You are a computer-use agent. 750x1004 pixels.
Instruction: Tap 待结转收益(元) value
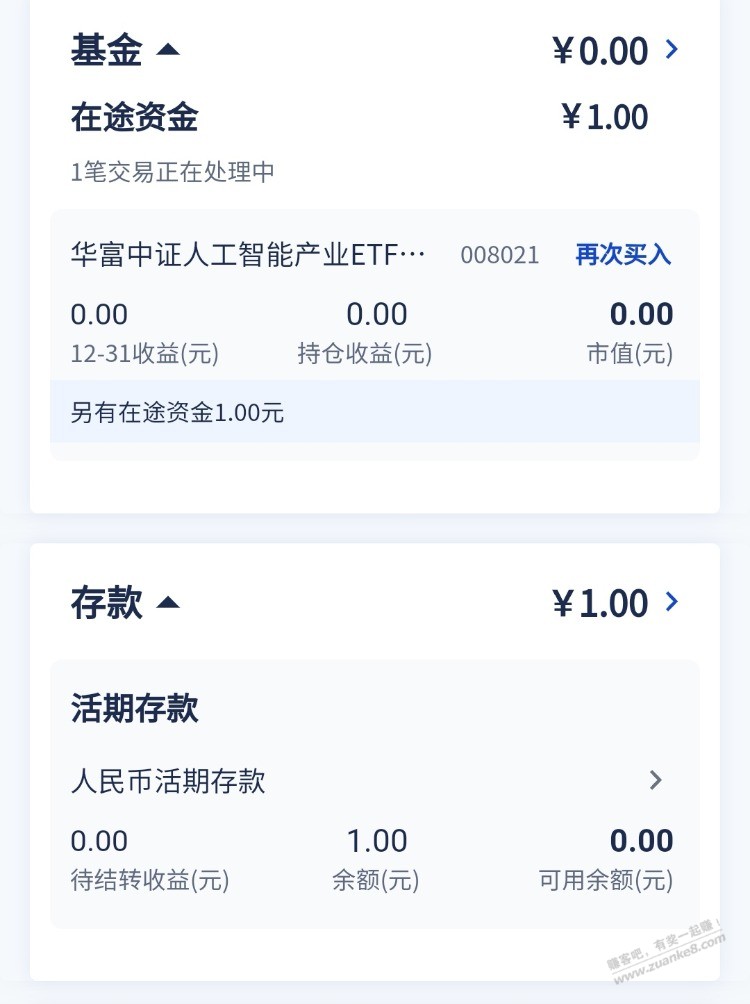pos(99,841)
